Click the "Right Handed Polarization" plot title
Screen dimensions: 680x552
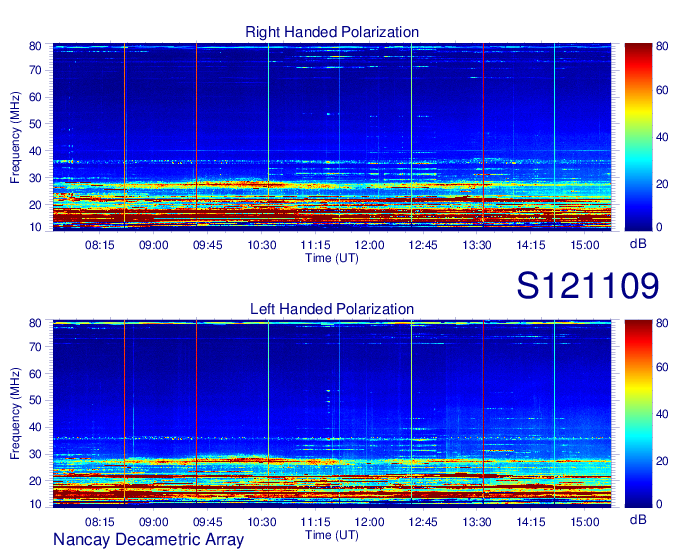point(332,32)
